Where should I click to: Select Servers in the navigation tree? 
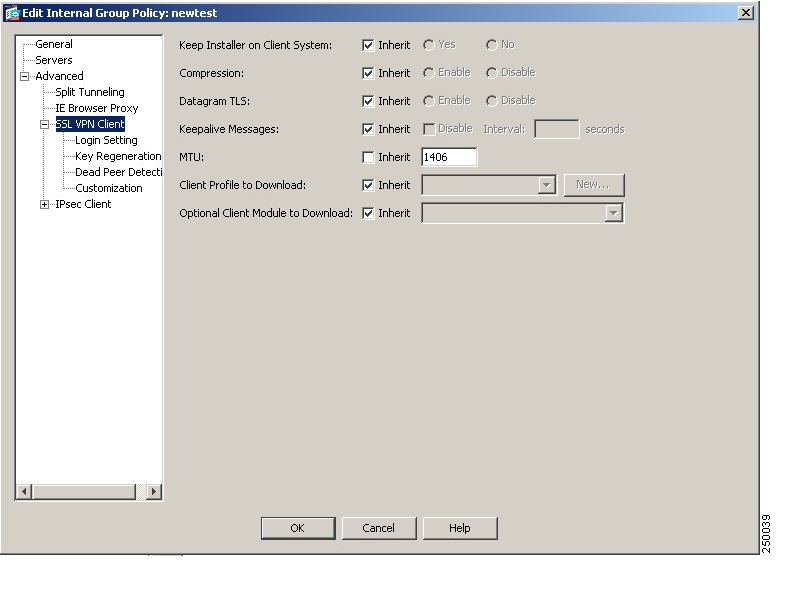pyautogui.click(x=53, y=60)
